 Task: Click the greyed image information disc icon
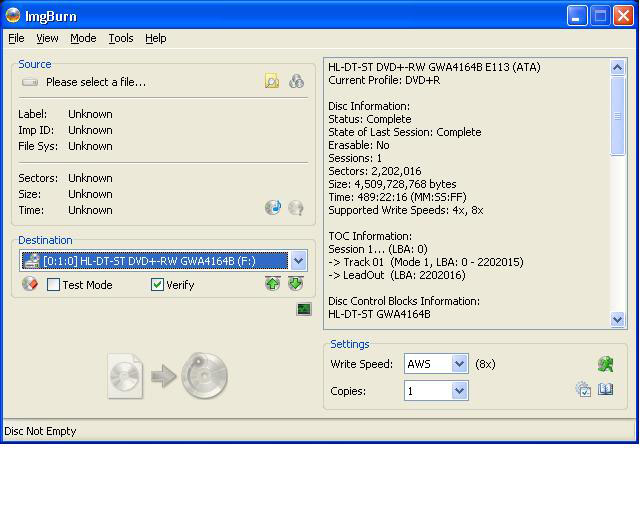[x=296, y=207]
